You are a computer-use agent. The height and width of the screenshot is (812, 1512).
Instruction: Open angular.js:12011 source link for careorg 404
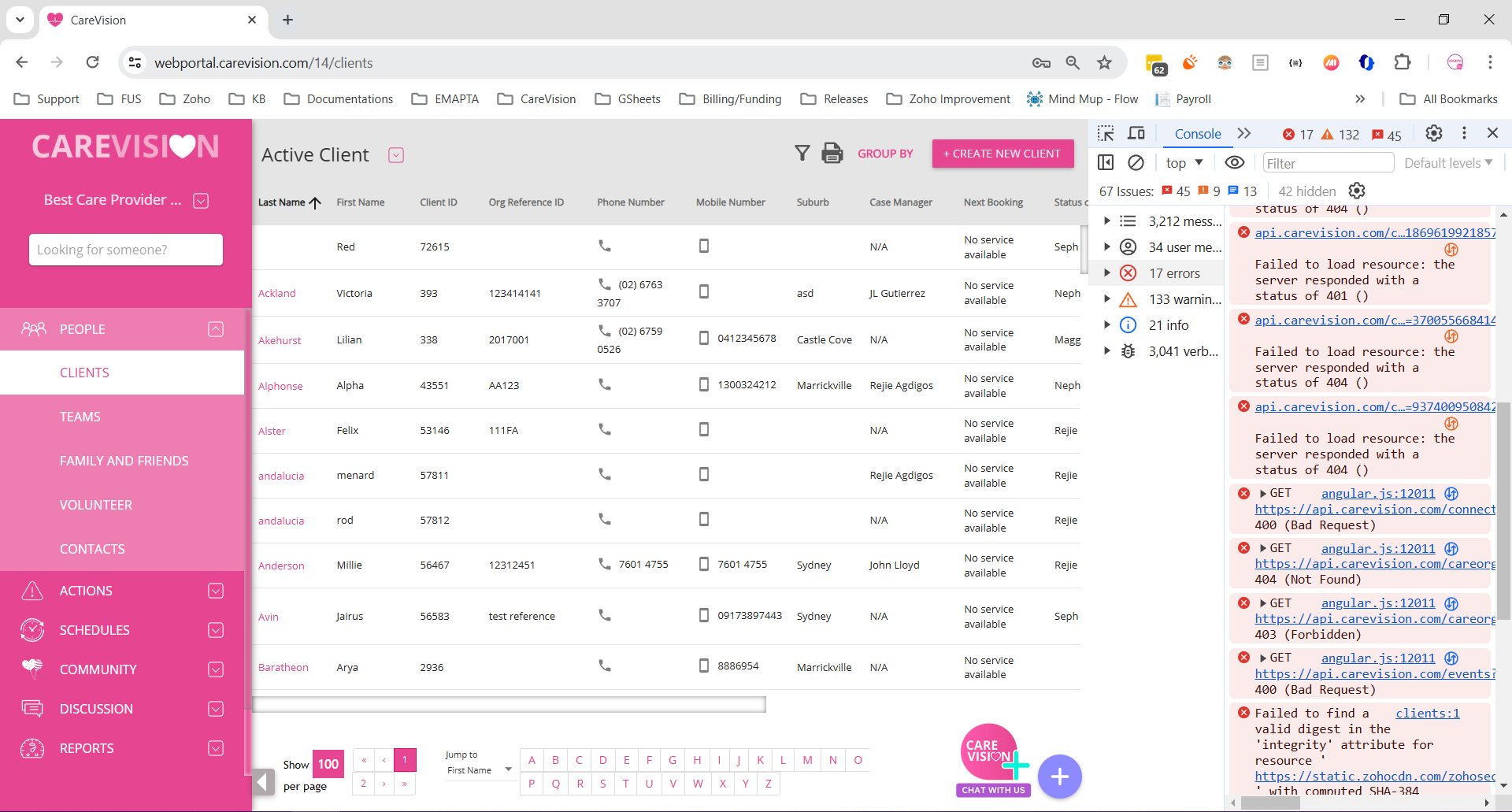(1378, 548)
